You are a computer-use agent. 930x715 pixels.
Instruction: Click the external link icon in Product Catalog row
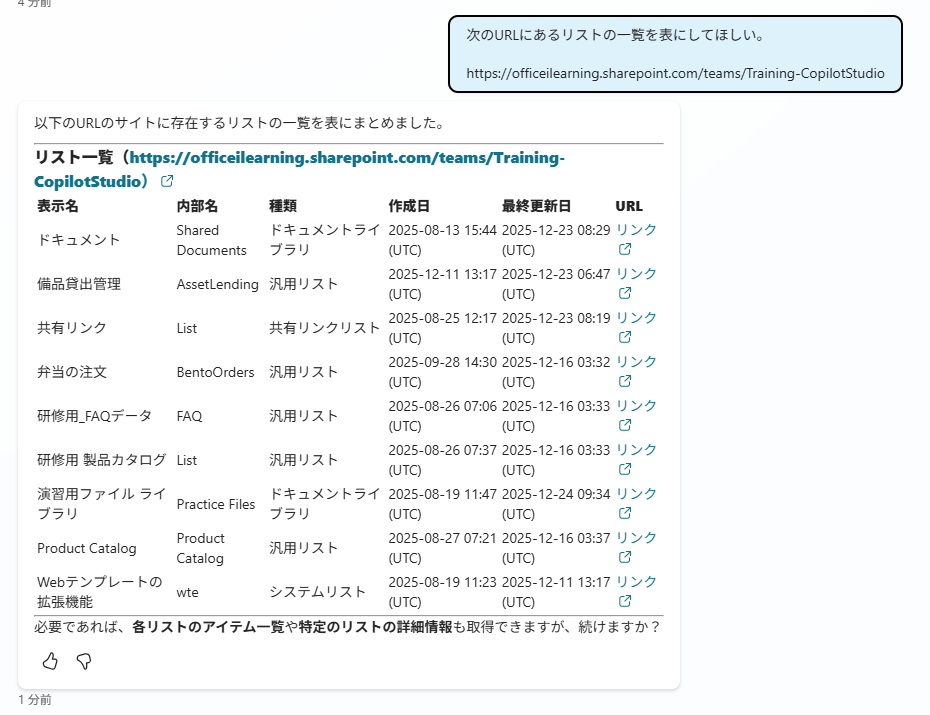625,558
